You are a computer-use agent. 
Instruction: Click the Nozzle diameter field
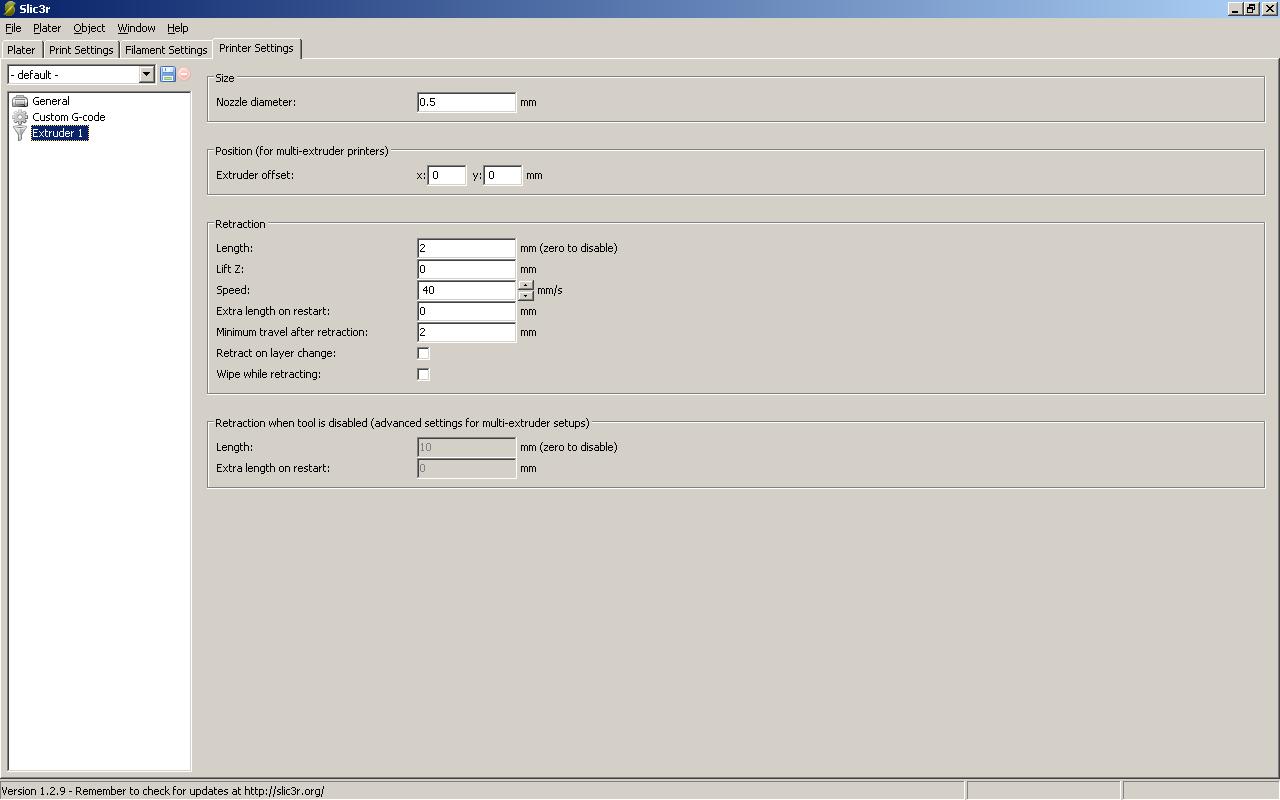click(x=466, y=102)
